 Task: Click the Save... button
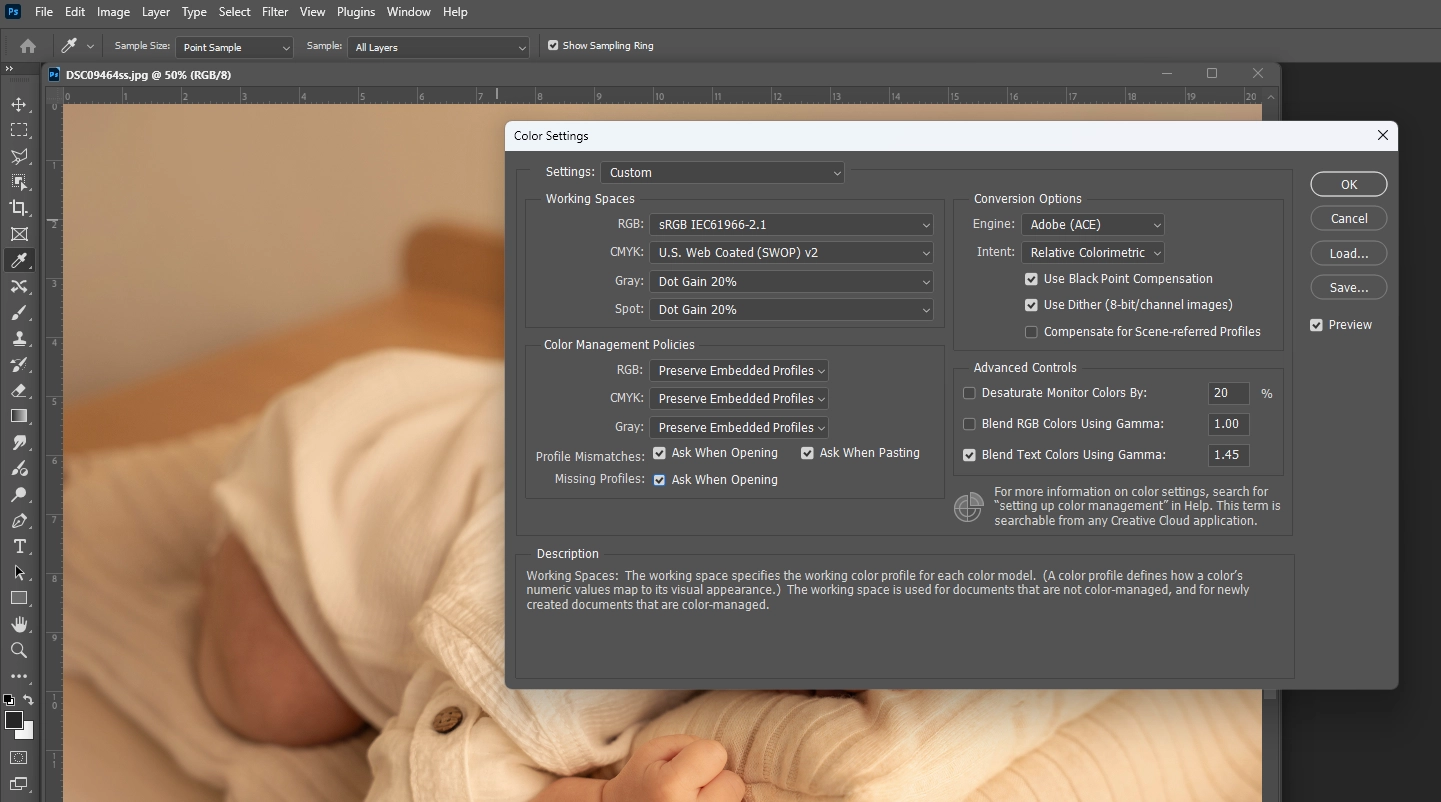click(1349, 287)
